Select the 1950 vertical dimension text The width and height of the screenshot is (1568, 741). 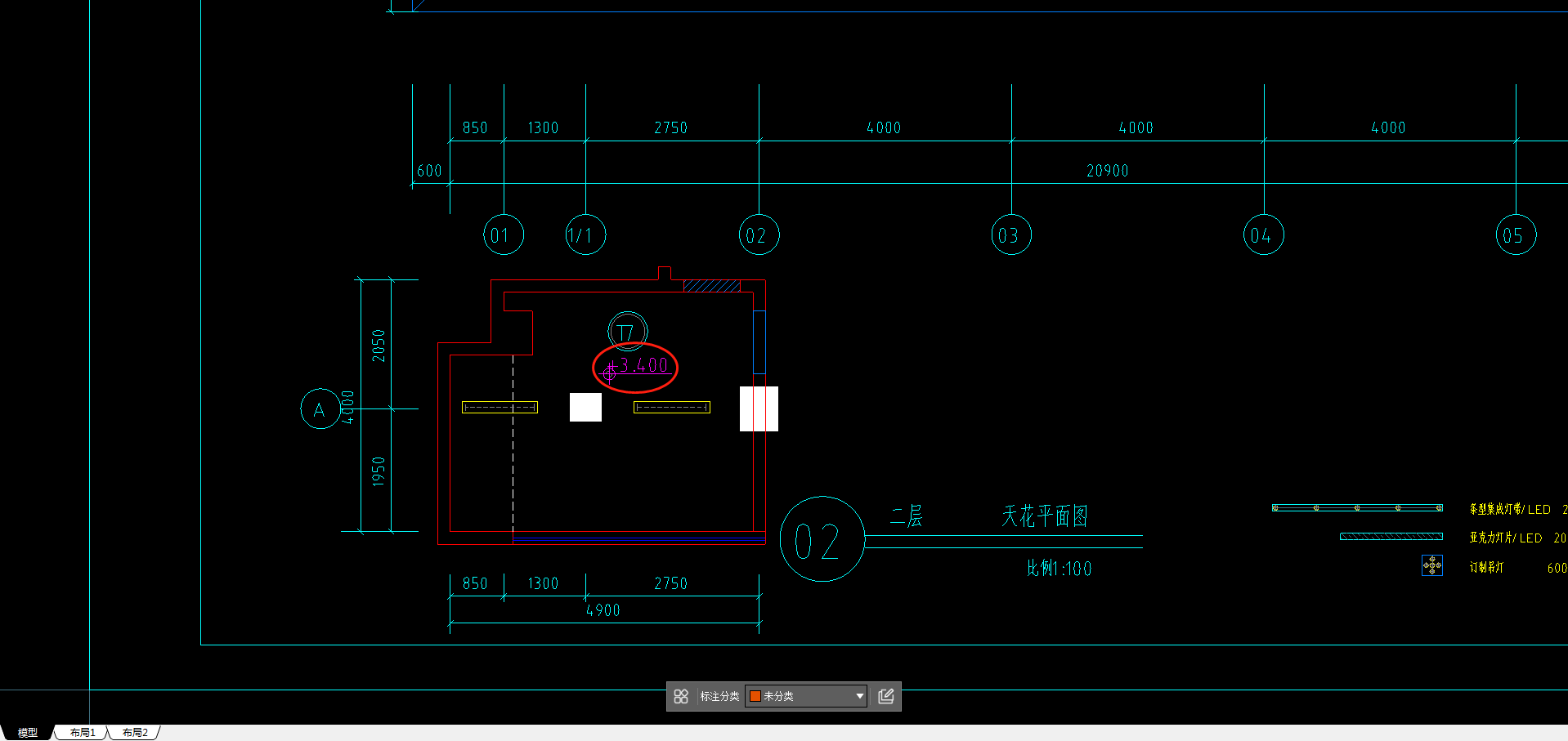[379, 471]
